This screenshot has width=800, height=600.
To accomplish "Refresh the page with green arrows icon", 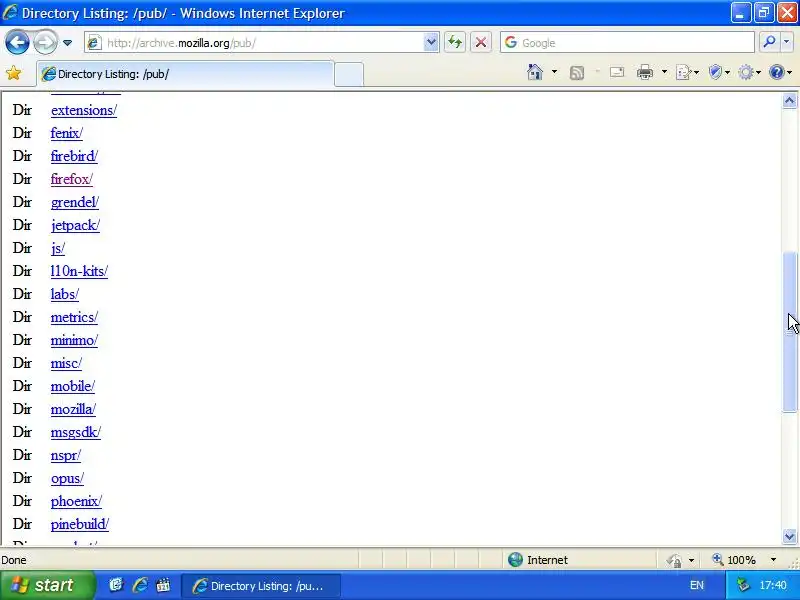I will pyautogui.click(x=455, y=42).
